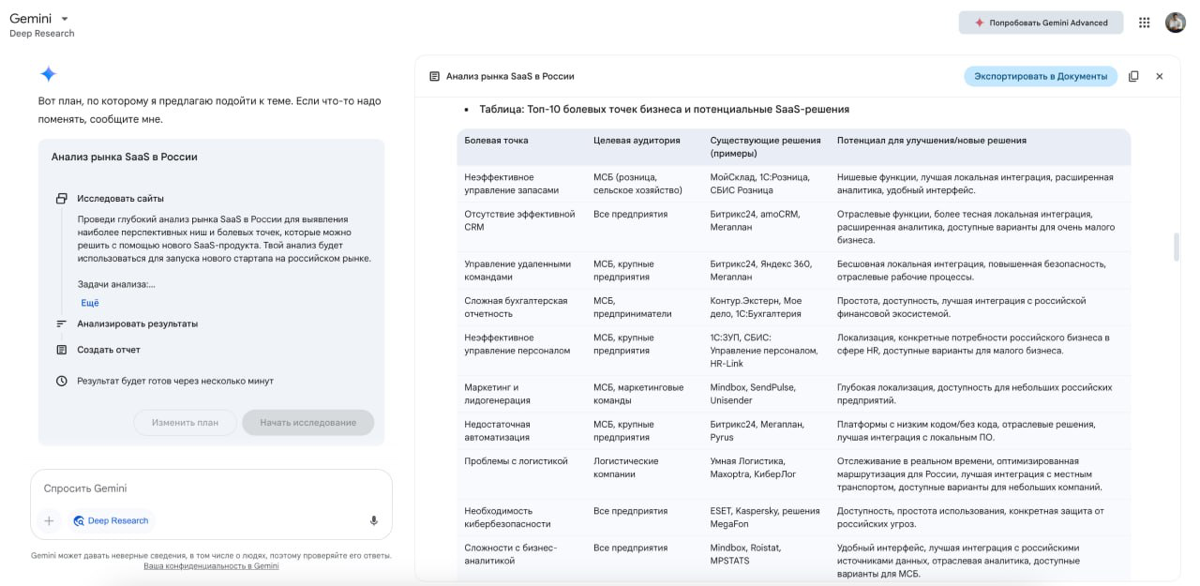Click cell 'Логистические компании'
The width and height of the screenshot is (1200, 586).
pyautogui.click(x=626, y=467)
